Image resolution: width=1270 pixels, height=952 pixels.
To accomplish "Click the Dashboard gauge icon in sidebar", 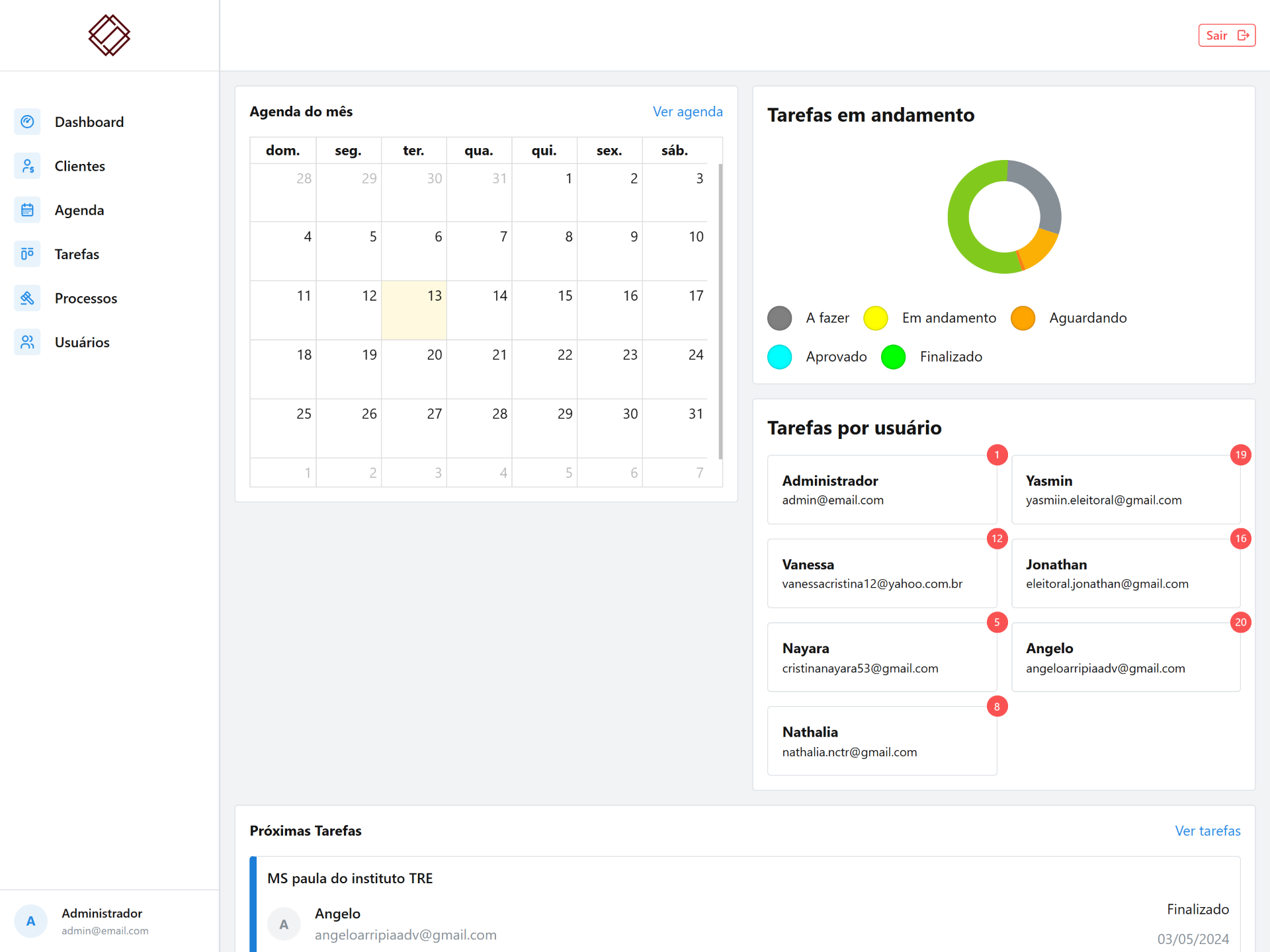I will click(x=27, y=122).
